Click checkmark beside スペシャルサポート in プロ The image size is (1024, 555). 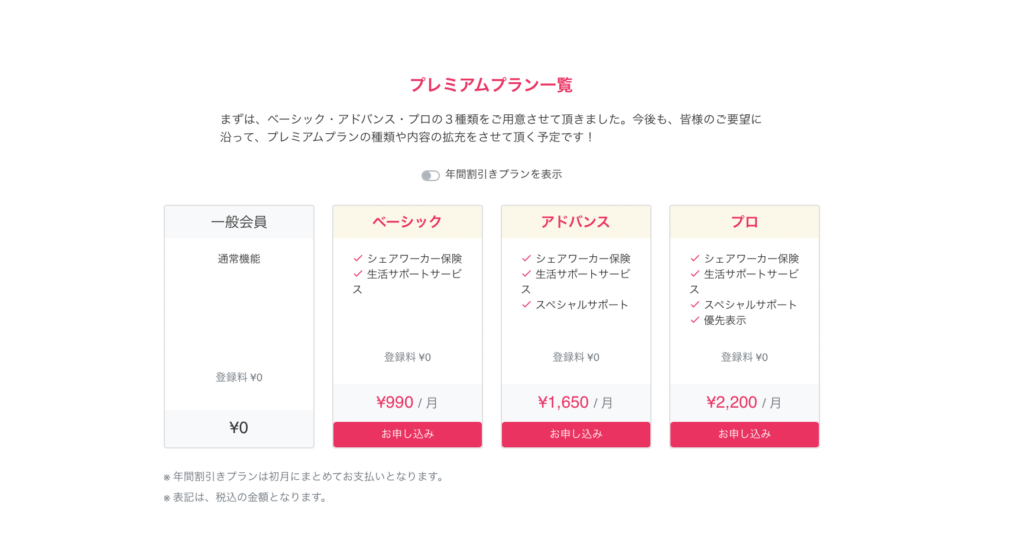coord(695,305)
